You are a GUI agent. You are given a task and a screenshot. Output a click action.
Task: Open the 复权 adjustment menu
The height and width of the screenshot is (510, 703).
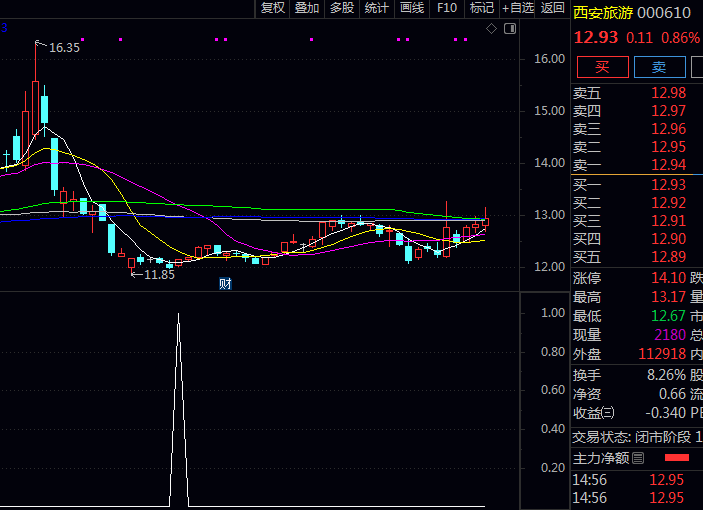click(273, 8)
